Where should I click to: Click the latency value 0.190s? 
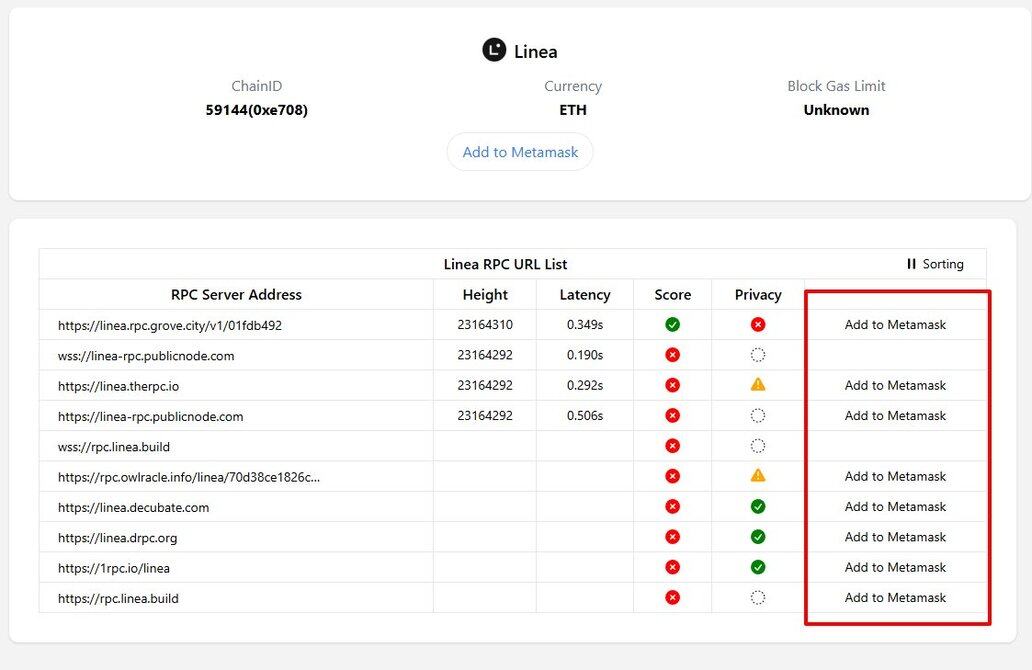pos(585,355)
